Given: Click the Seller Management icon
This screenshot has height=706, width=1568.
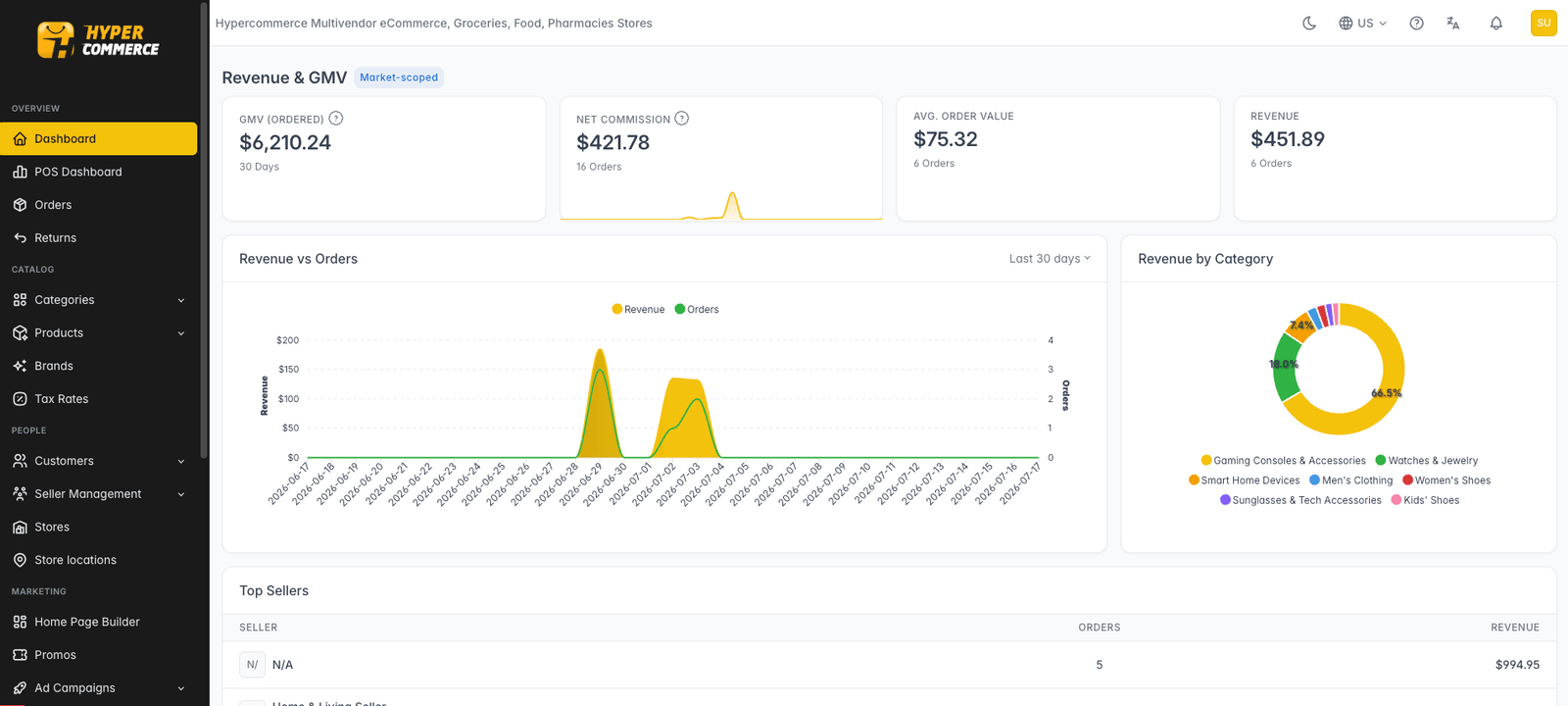Looking at the screenshot, I should pyautogui.click(x=20, y=494).
